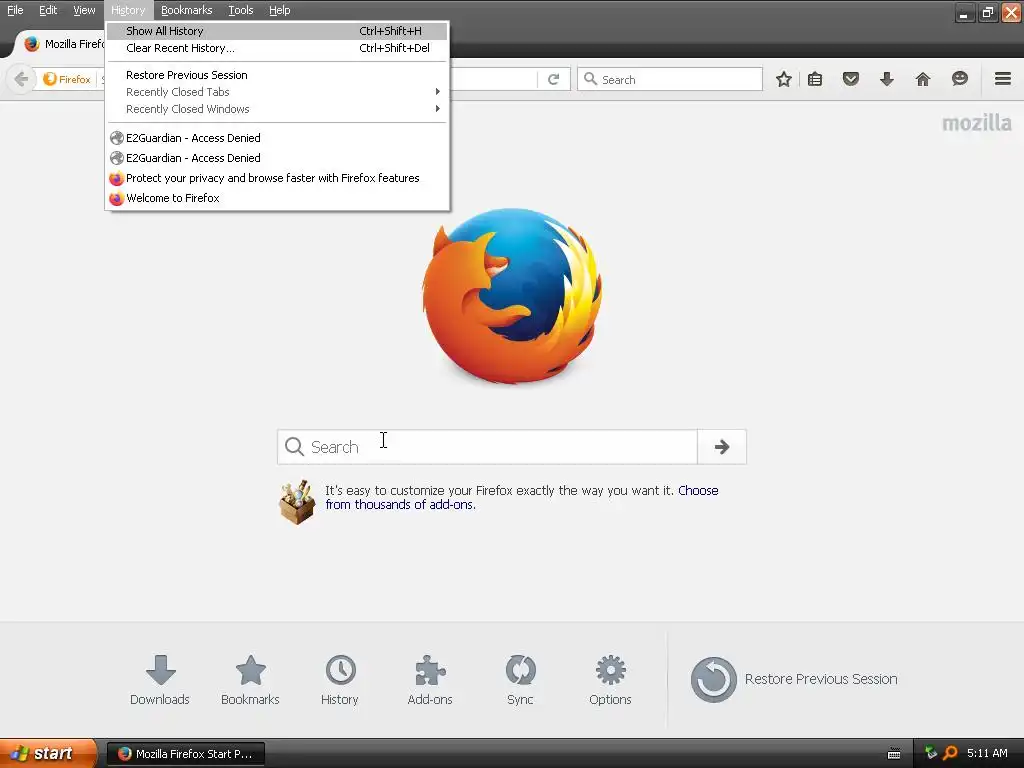This screenshot has width=1024, height=768.
Task: Click Choose from thousands of add-ons link
Action: (x=522, y=498)
